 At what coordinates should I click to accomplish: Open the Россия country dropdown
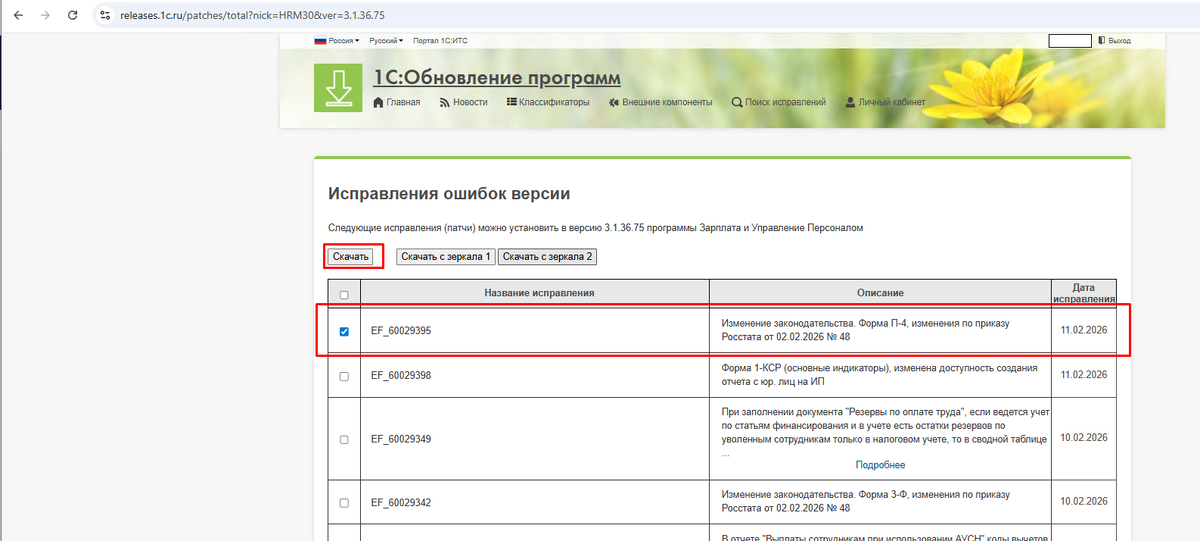(x=337, y=41)
